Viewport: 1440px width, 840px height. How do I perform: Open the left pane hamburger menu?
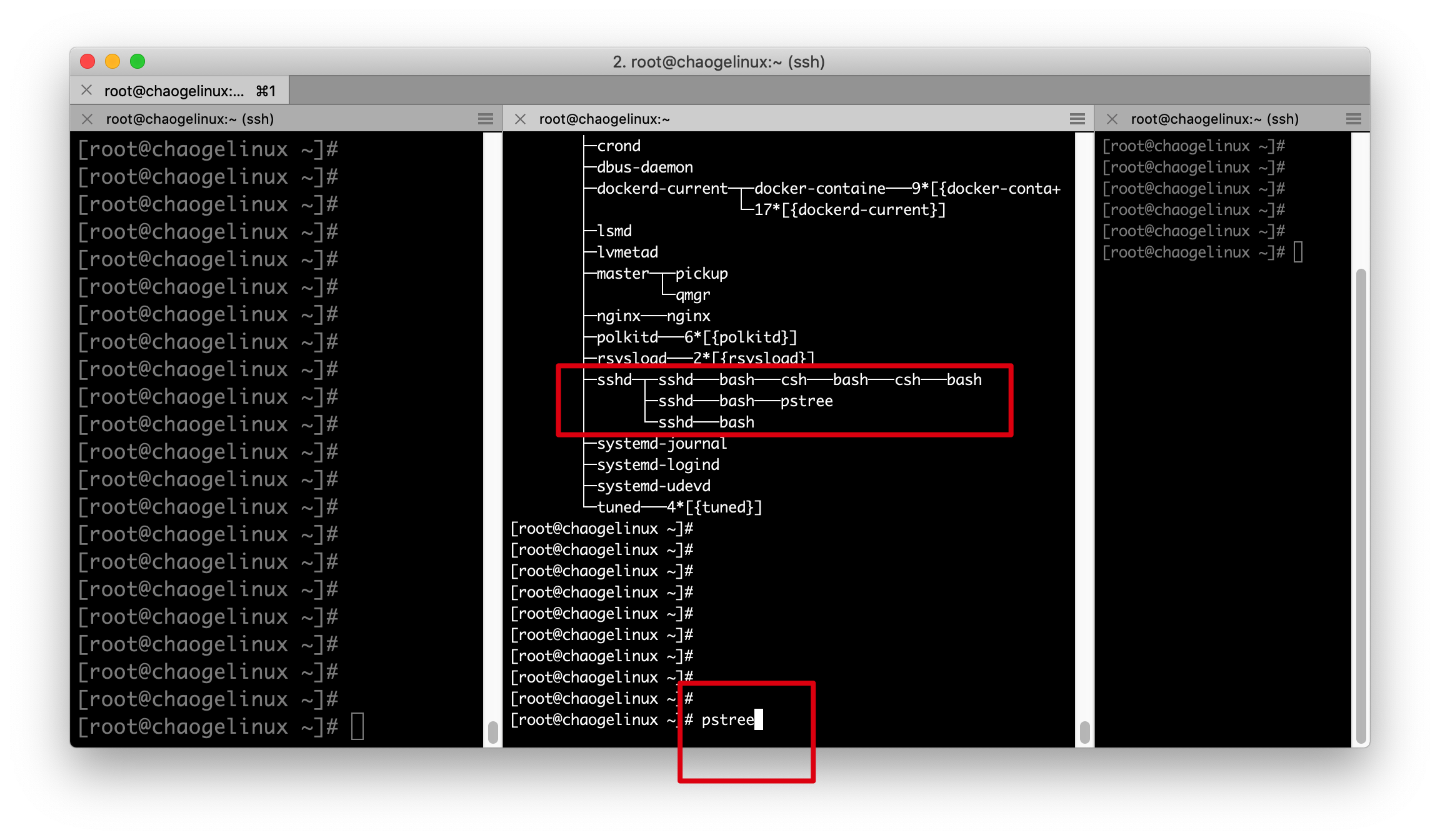[486, 119]
